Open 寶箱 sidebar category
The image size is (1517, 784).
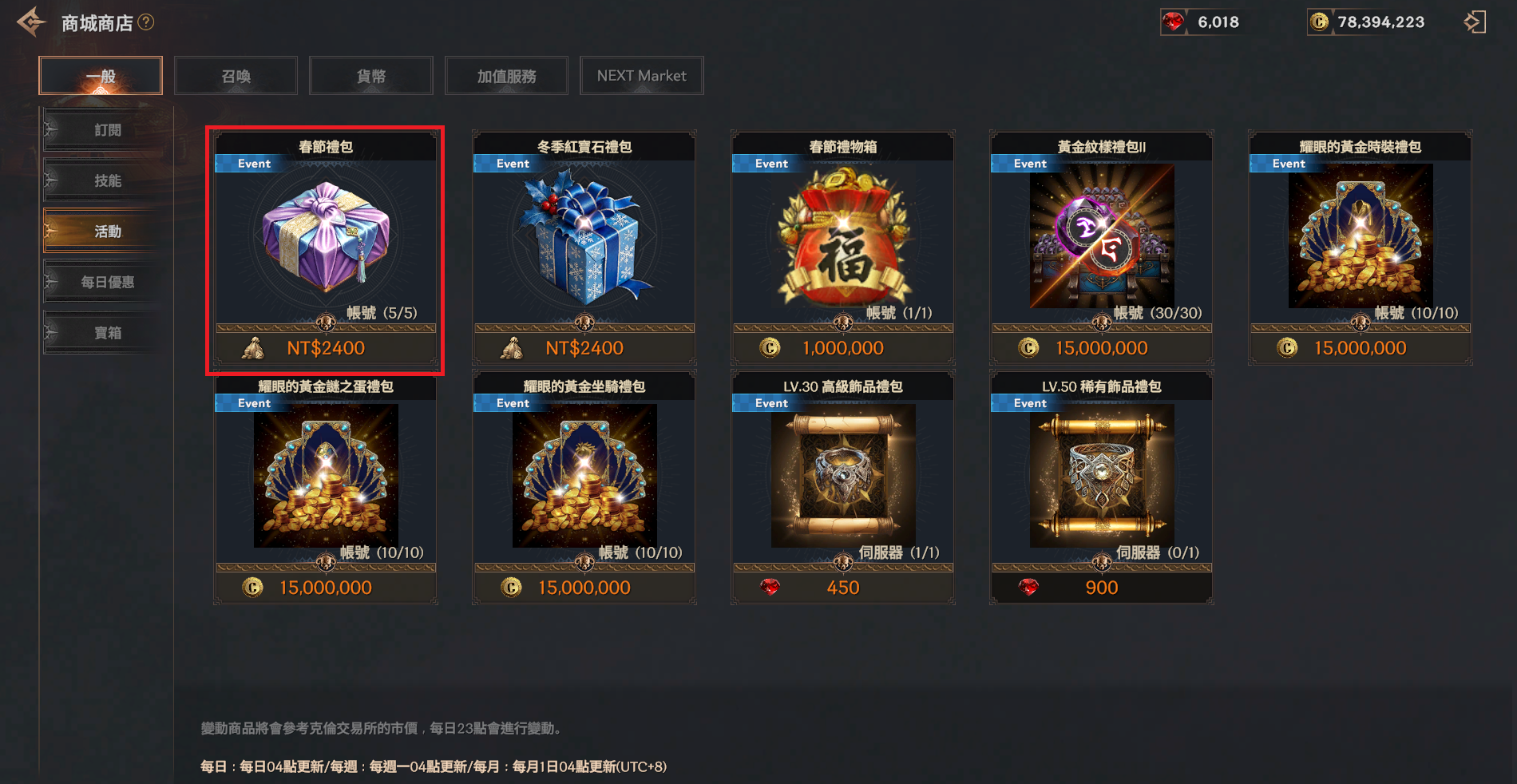click(x=108, y=333)
